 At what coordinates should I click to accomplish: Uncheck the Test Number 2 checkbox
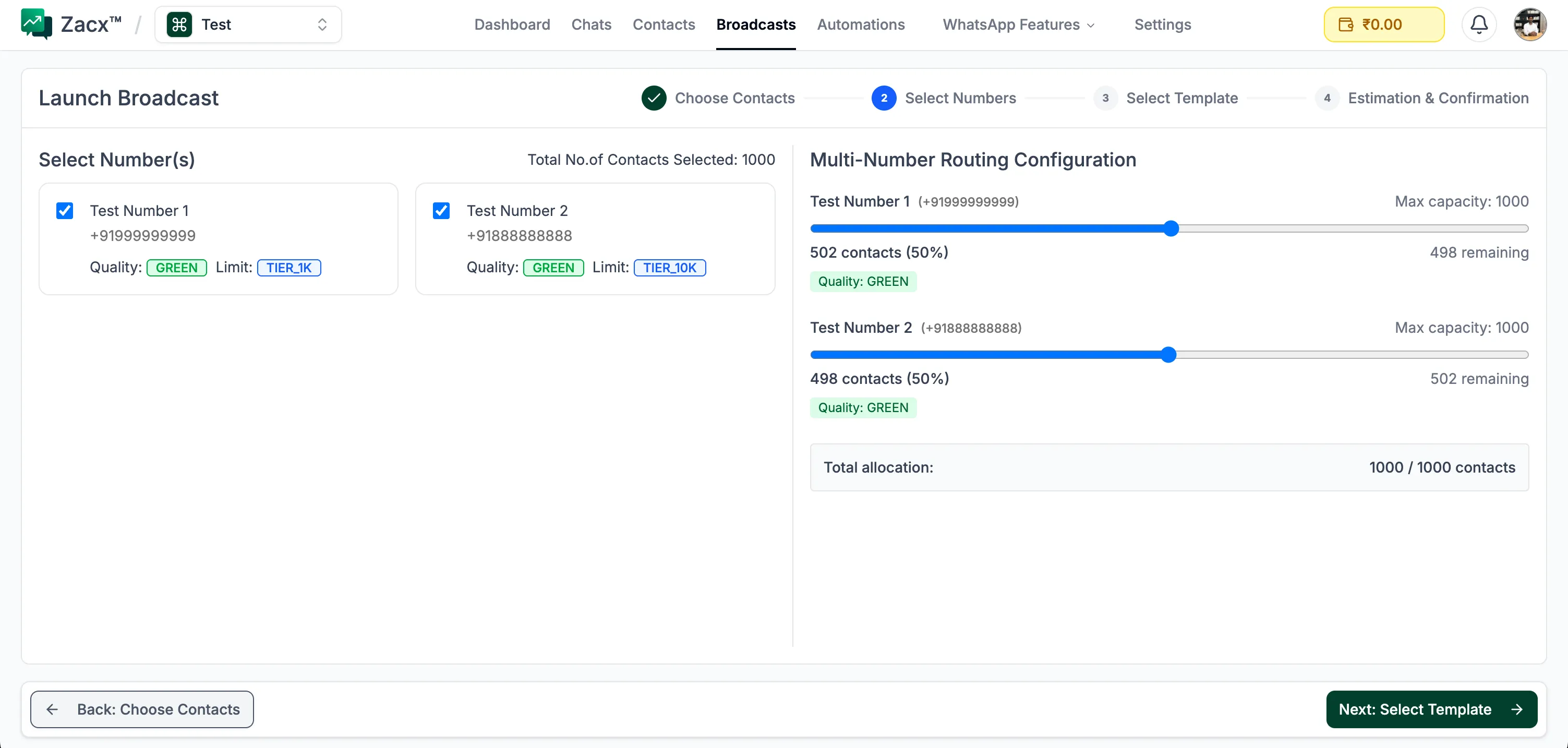coord(441,211)
